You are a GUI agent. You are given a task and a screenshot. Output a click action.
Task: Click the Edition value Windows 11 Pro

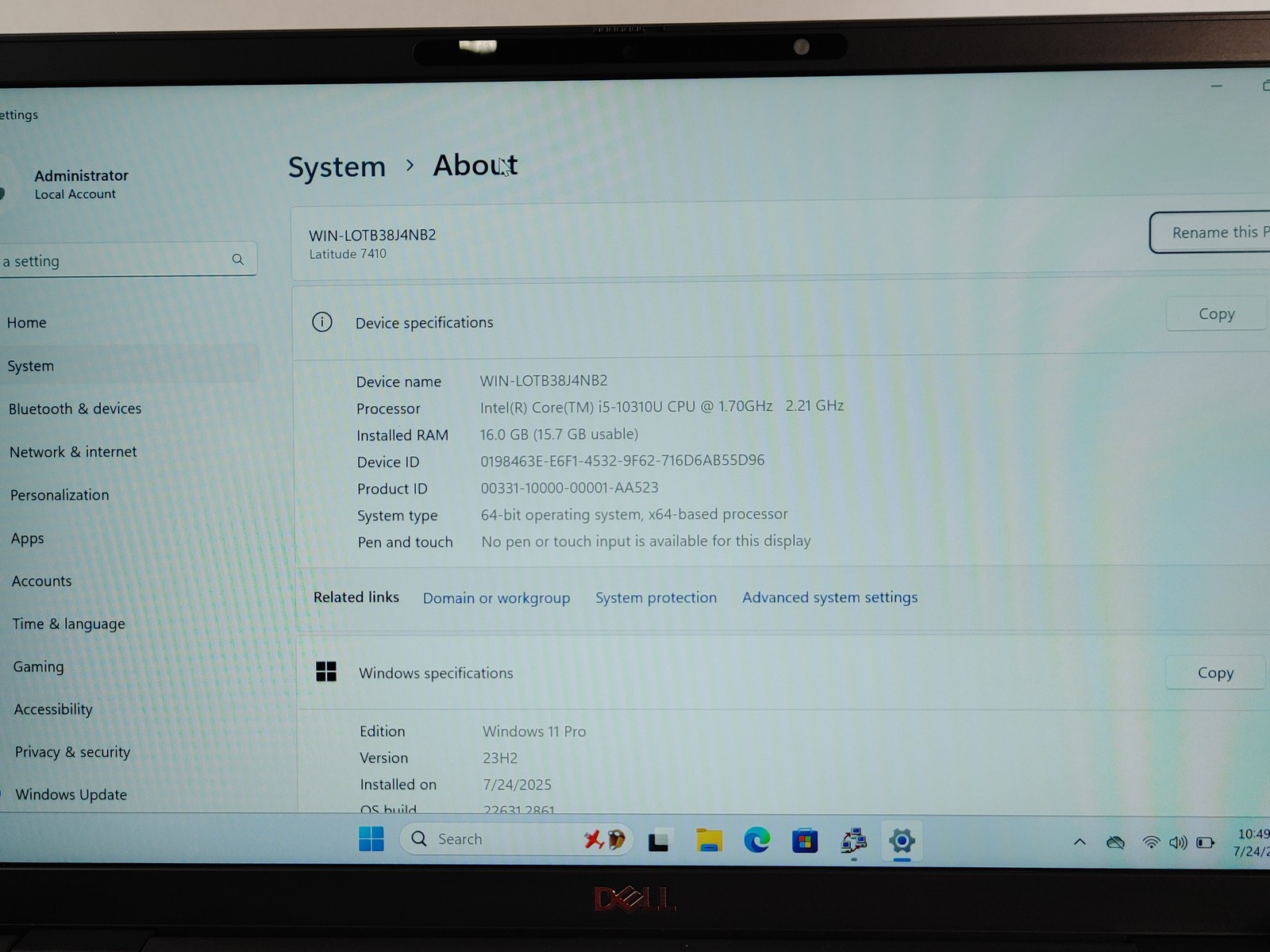pos(534,731)
